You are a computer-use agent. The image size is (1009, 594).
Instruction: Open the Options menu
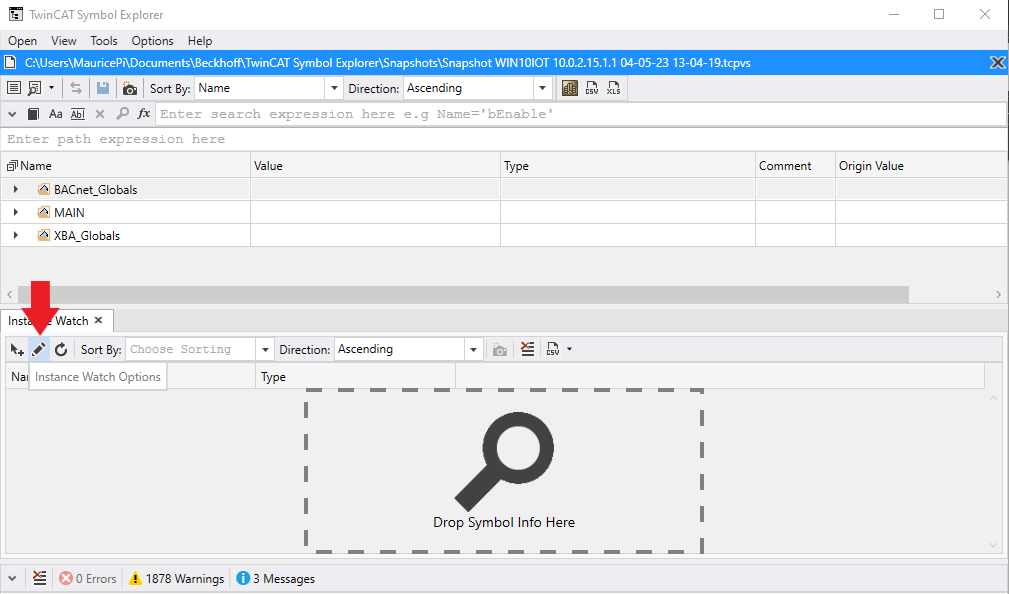click(x=153, y=41)
